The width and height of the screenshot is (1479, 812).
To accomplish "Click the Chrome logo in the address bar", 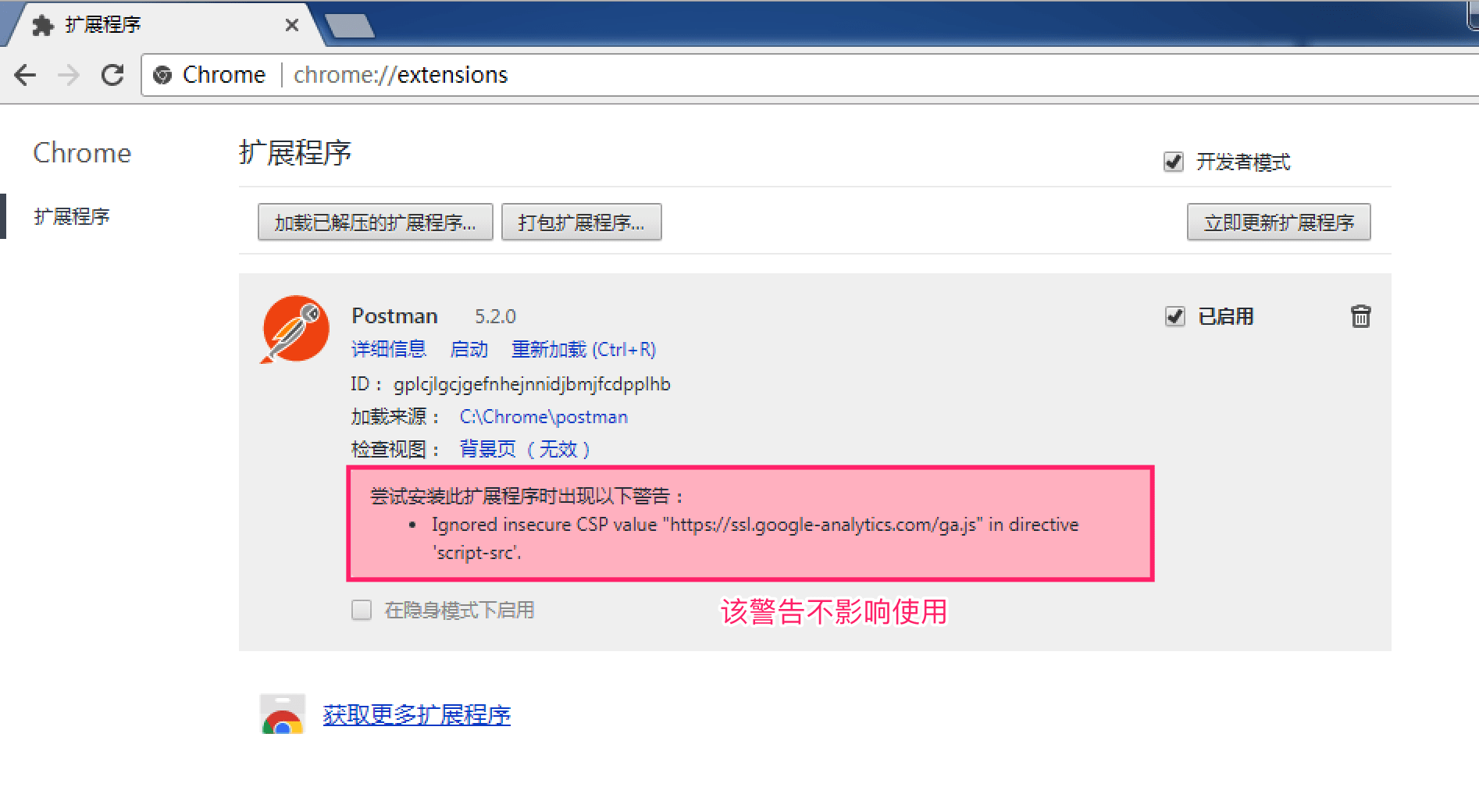I will coord(163,75).
